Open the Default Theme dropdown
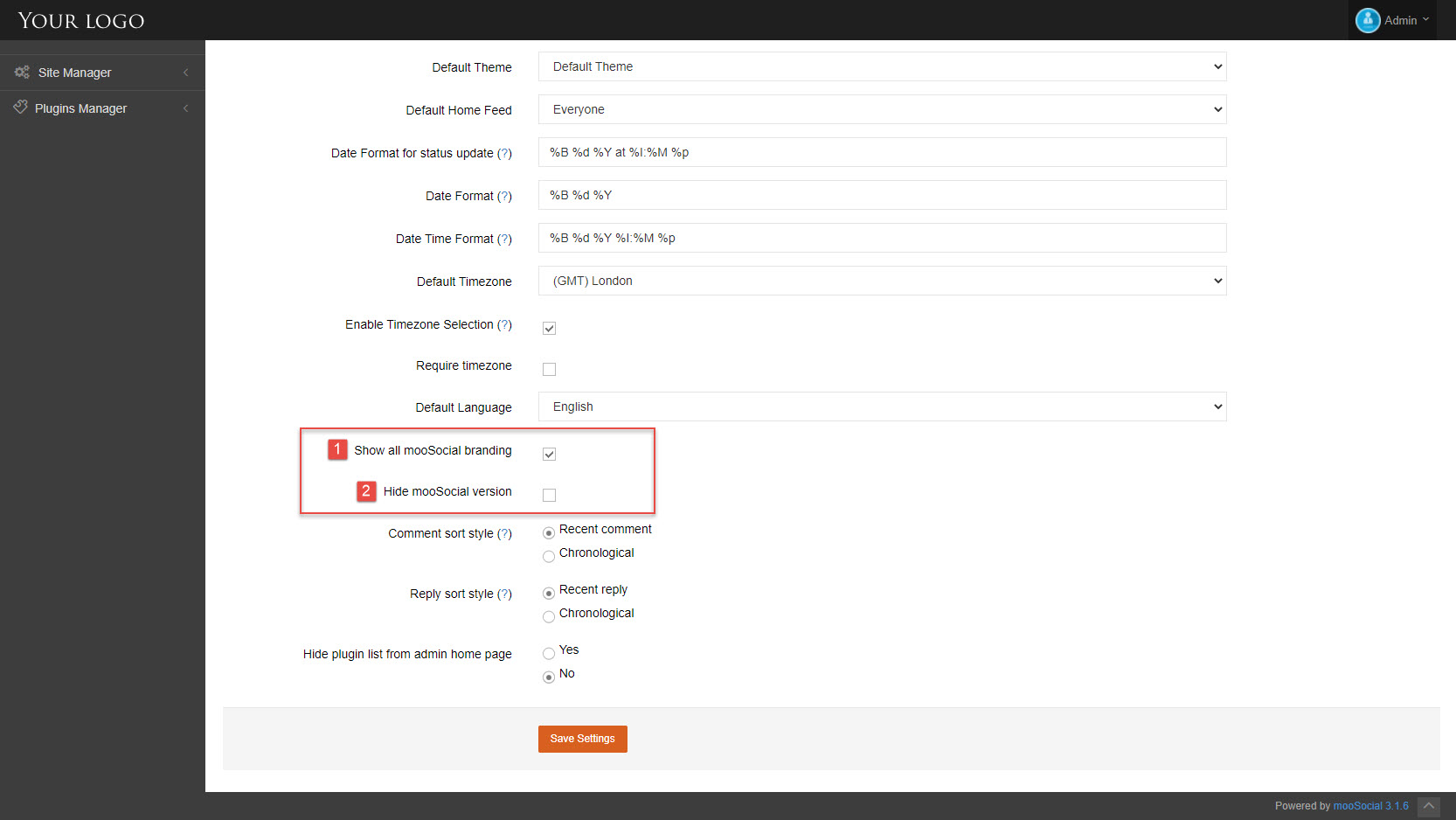Image resolution: width=1456 pixels, height=820 pixels. click(x=883, y=66)
